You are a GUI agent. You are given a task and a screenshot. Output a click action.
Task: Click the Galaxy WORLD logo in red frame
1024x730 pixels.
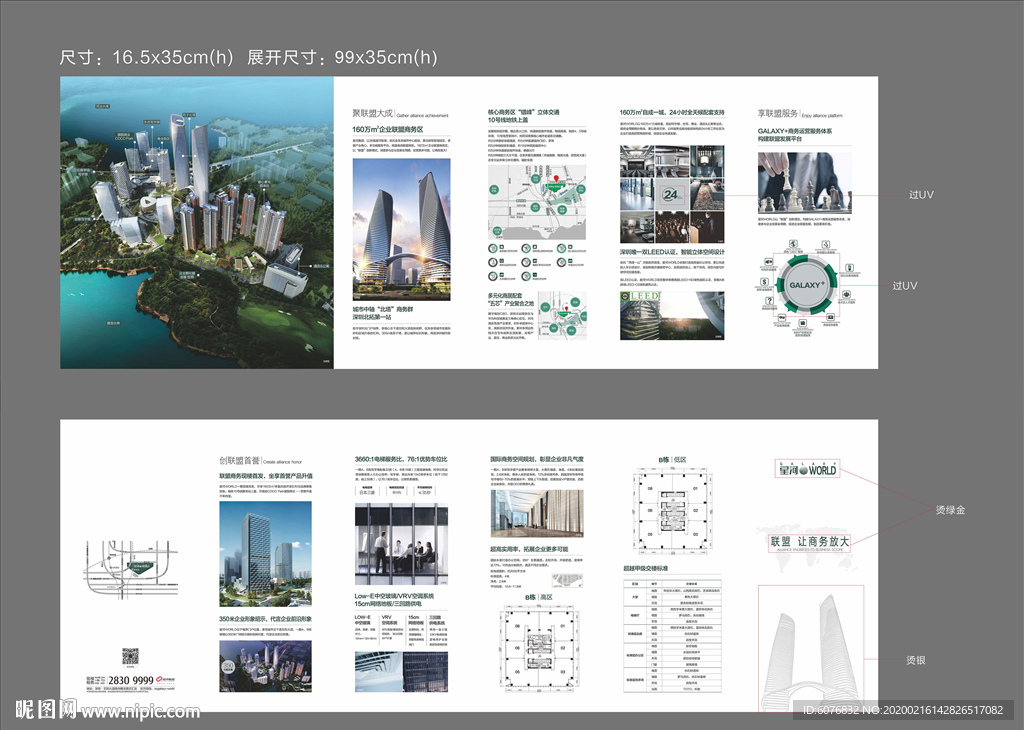point(806,469)
